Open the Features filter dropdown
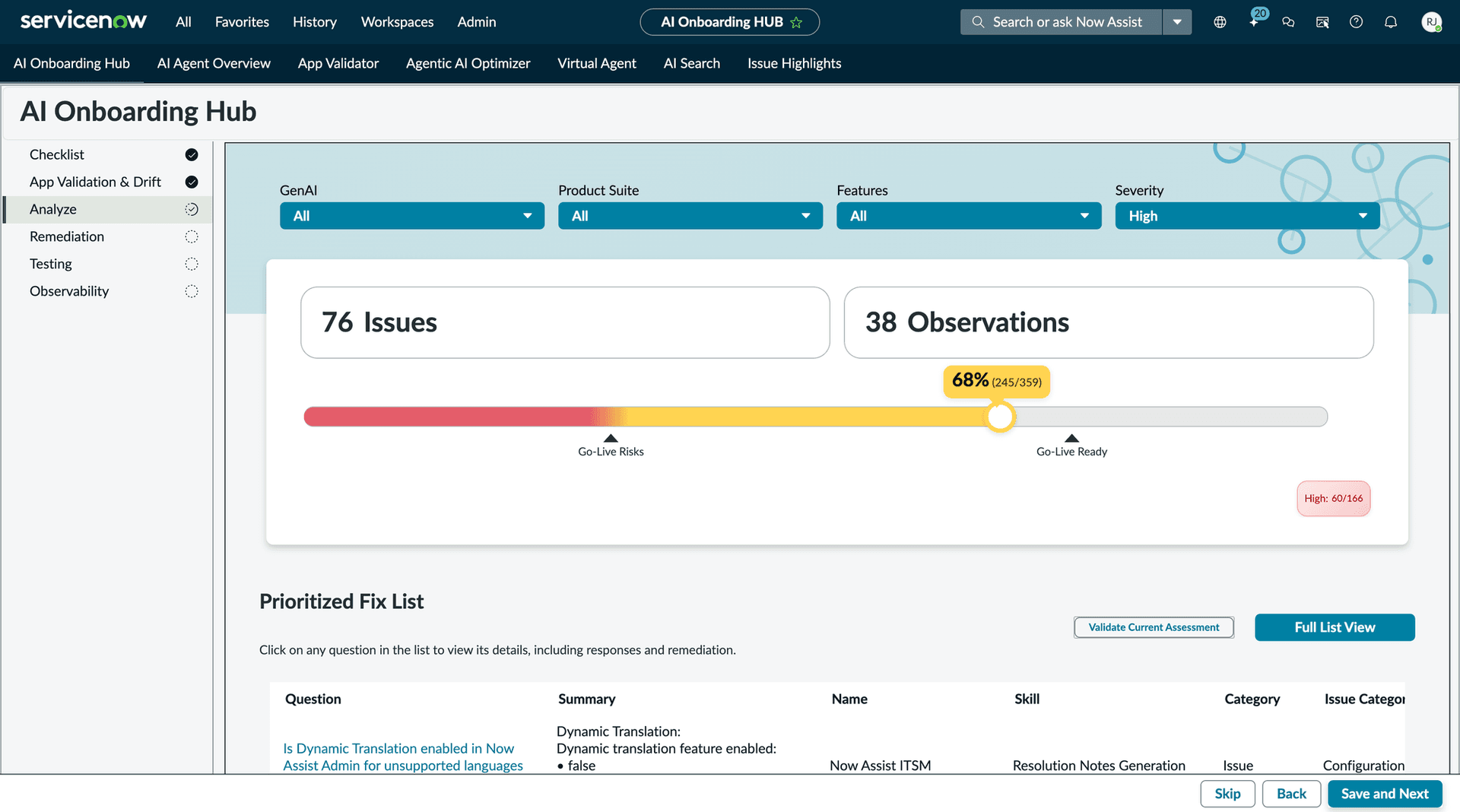1460x812 pixels. (969, 216)
